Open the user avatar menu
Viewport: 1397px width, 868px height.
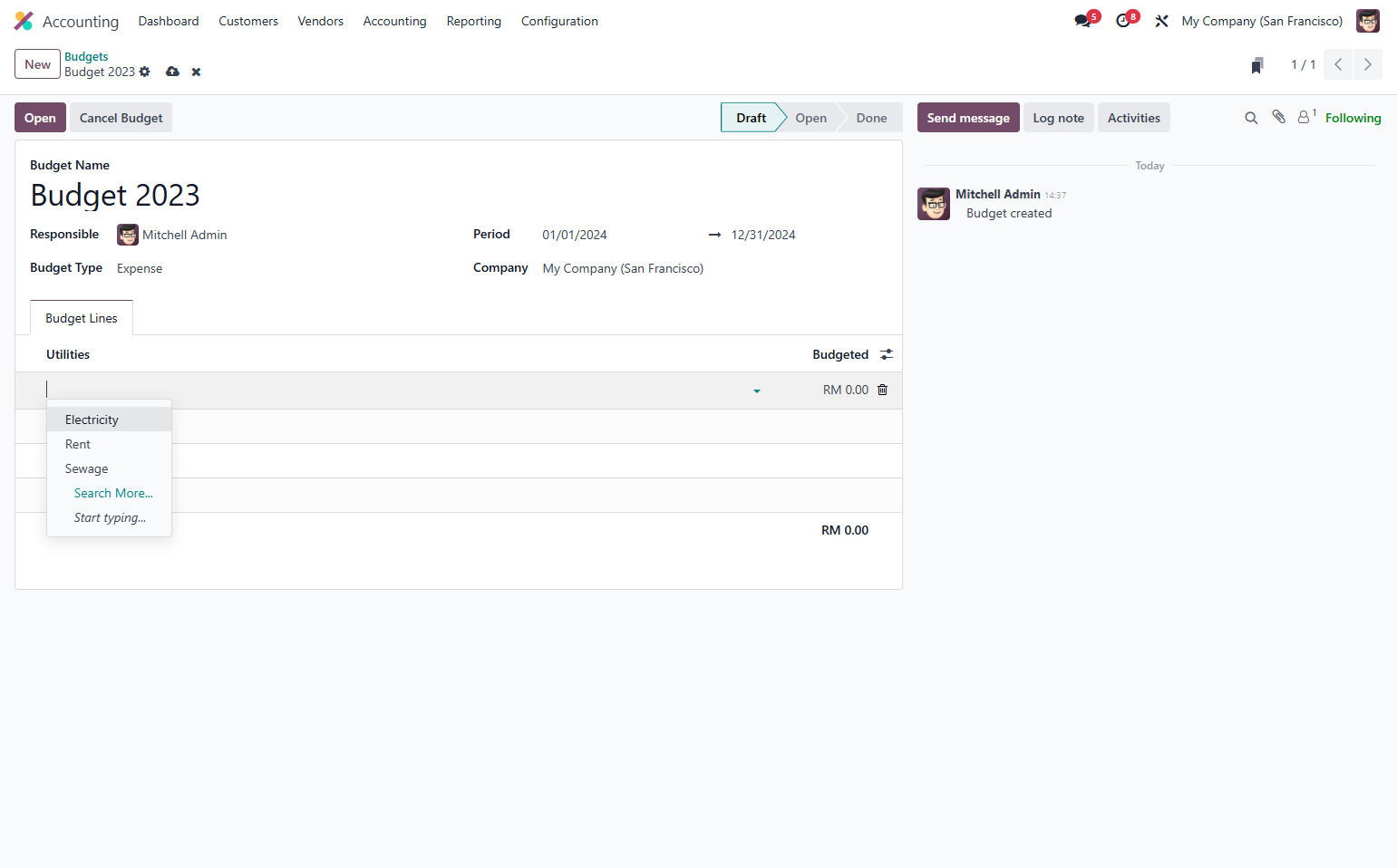(x=1367, y=21)
